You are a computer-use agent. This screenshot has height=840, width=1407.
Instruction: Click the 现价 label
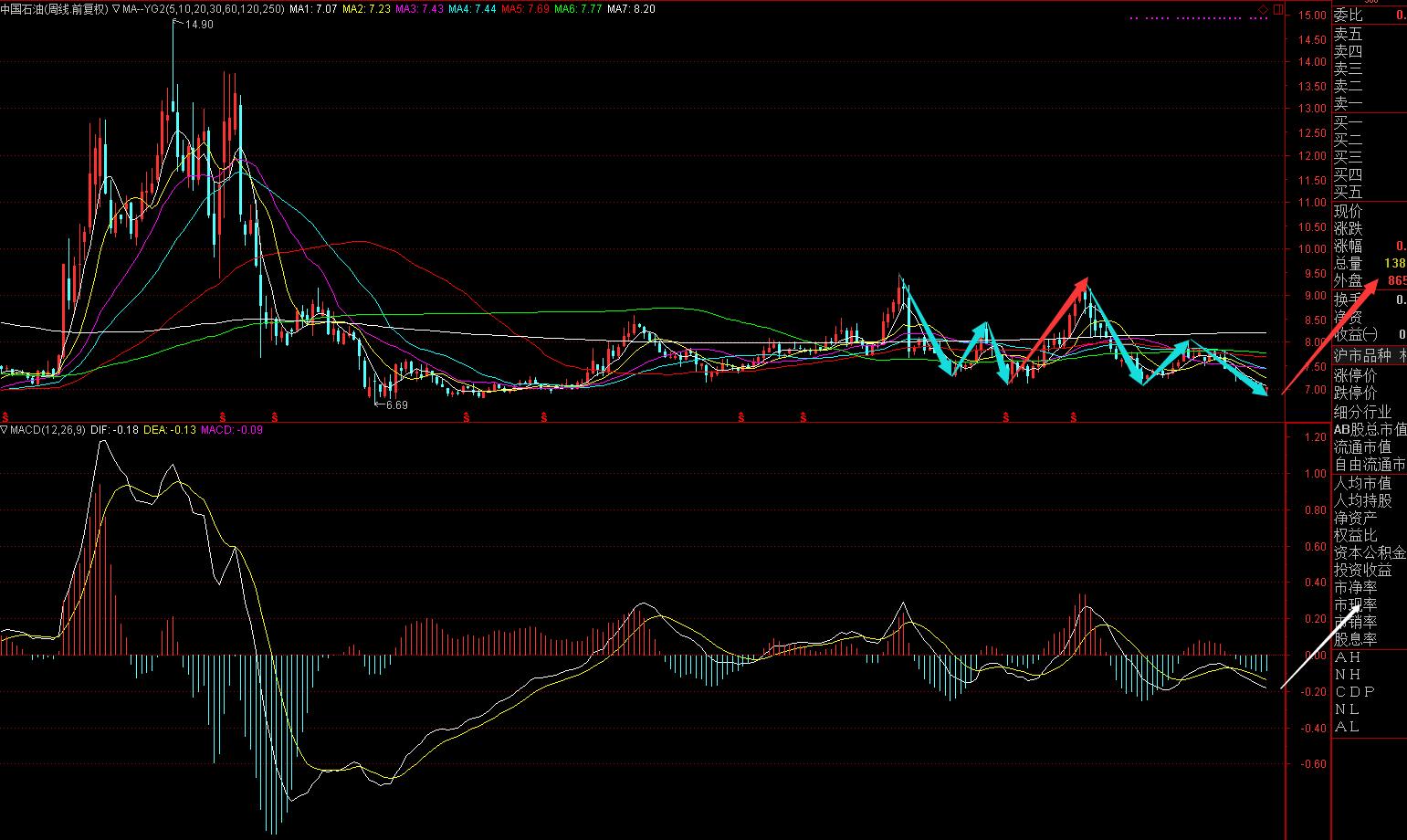pos(1348,212)
